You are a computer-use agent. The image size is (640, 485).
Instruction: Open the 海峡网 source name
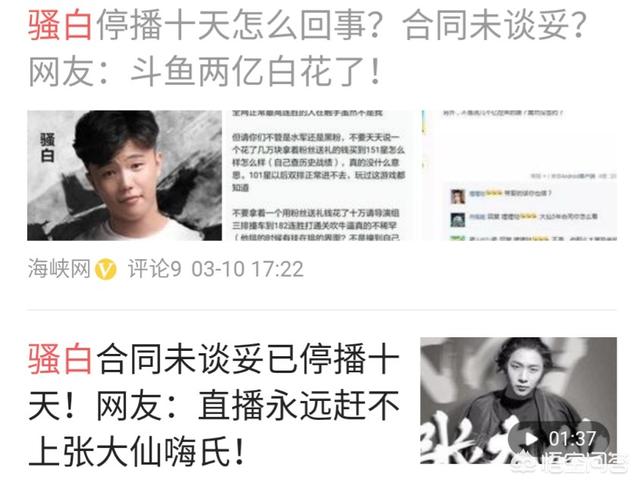click(59, 269)
